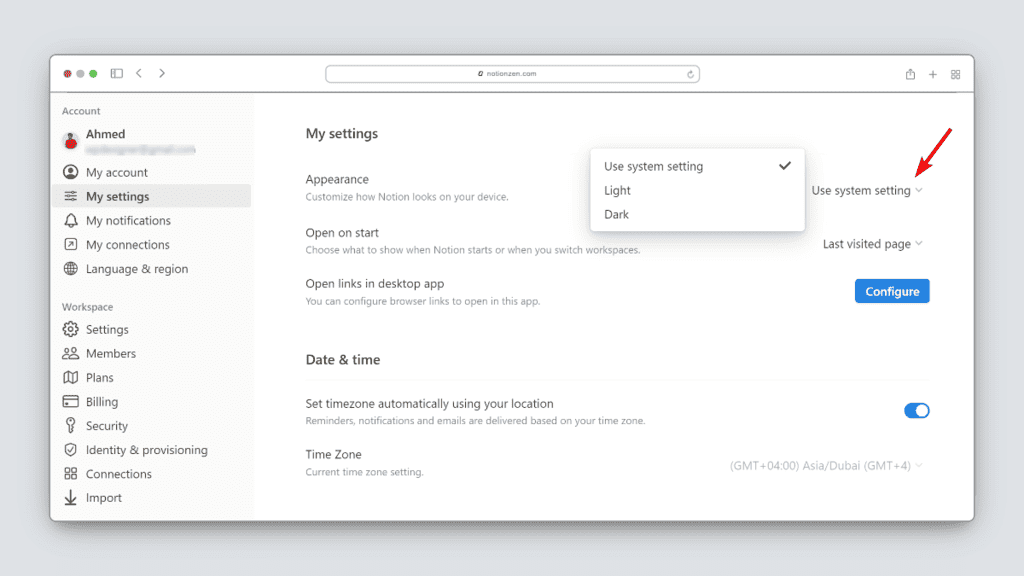Select the Connections icon in Workspace section
1024x576 pixels.
click(70, 473)
